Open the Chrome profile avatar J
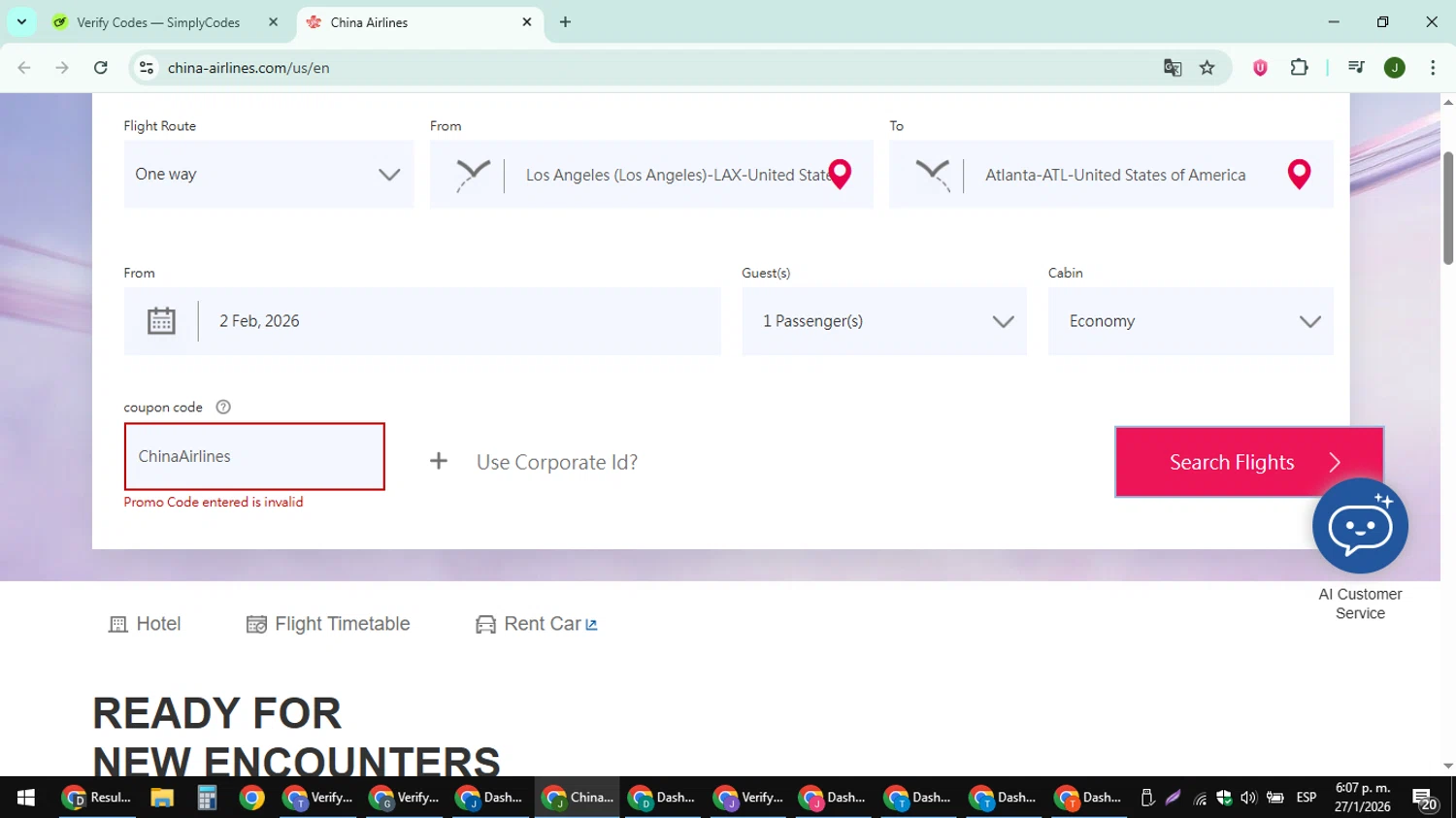 pyautogui.click(x=1395, y=68)
